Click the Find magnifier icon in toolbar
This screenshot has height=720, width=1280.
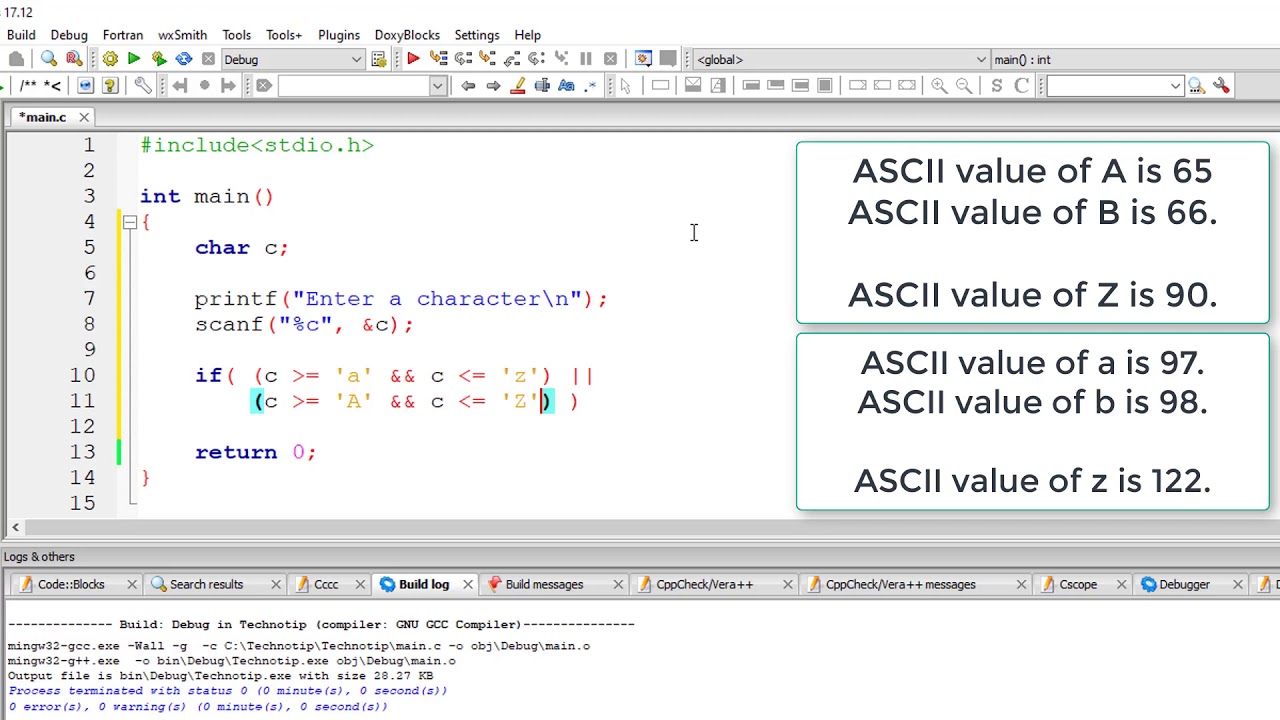pos(49,59)
